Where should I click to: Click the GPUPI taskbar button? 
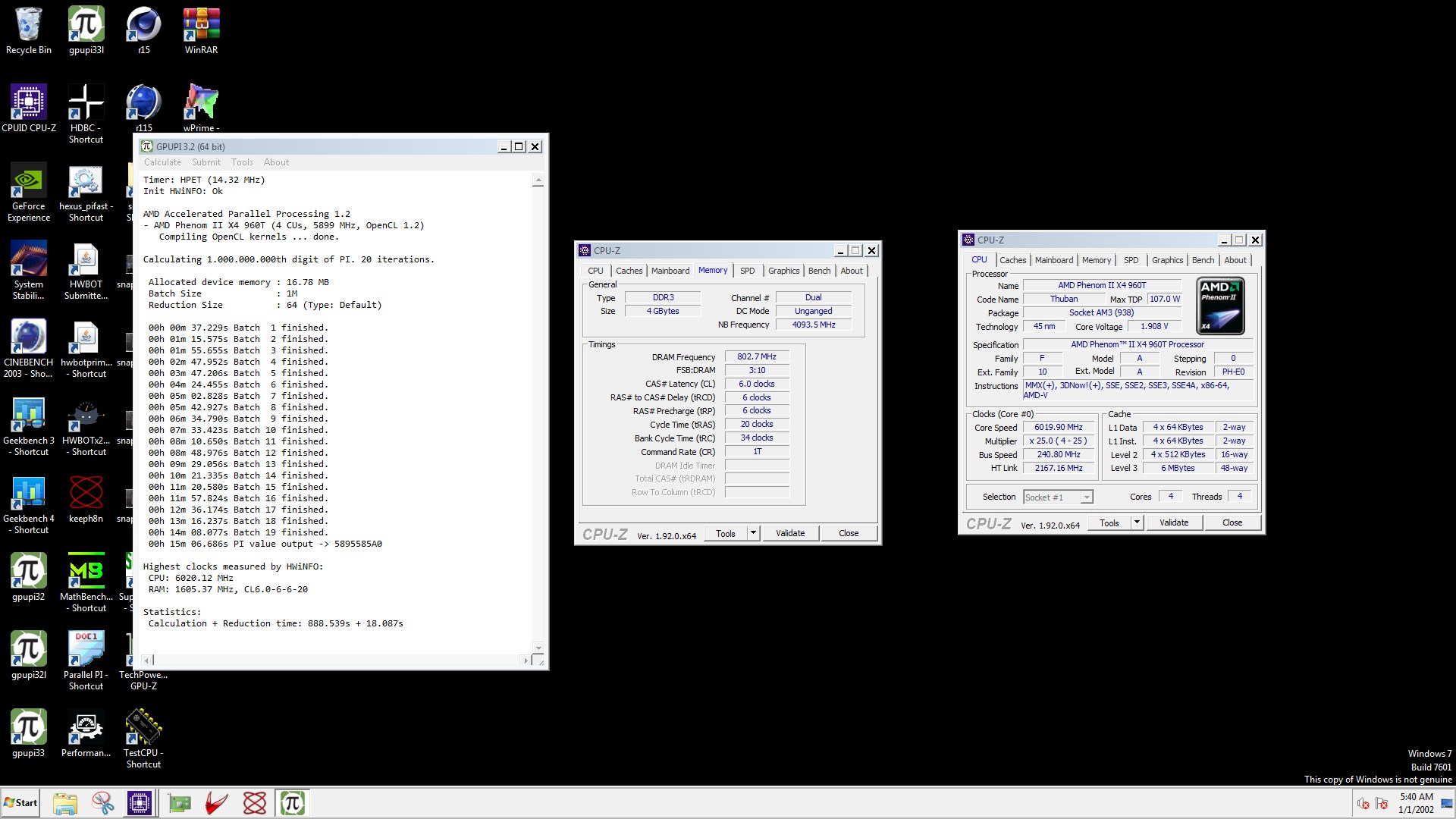[293, 803]
